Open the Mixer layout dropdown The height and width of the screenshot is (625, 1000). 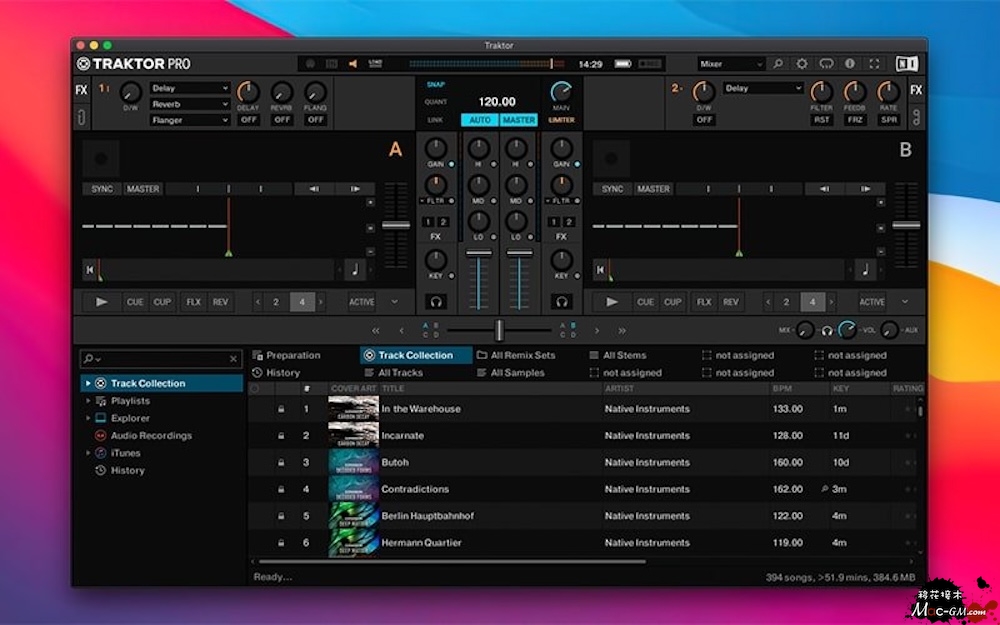click(731, 64)
